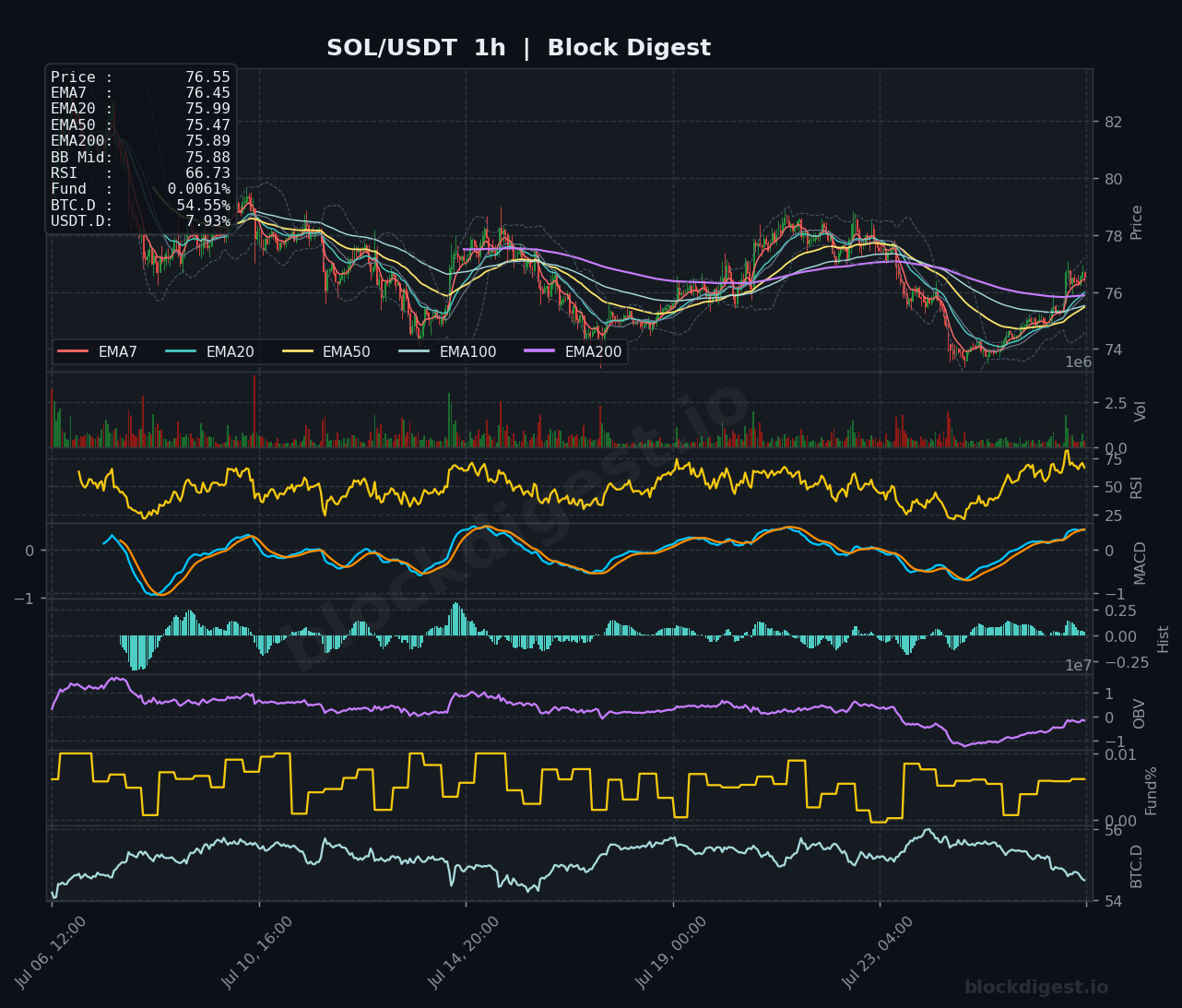This screenshot has height=1008, width=1182.
Task: Click the EMA50 value 75.47
Action: pos(207,125)
